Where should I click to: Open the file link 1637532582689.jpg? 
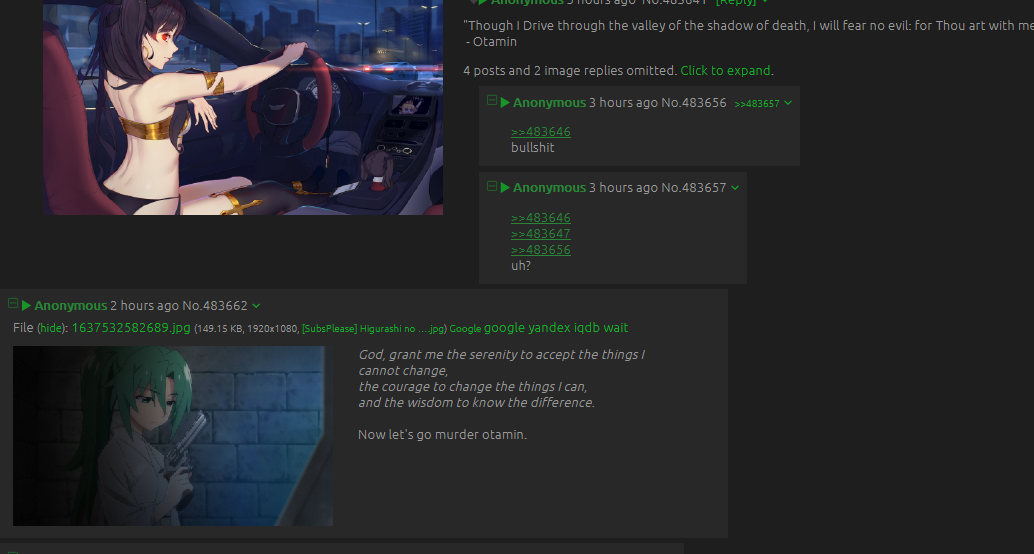131,328
